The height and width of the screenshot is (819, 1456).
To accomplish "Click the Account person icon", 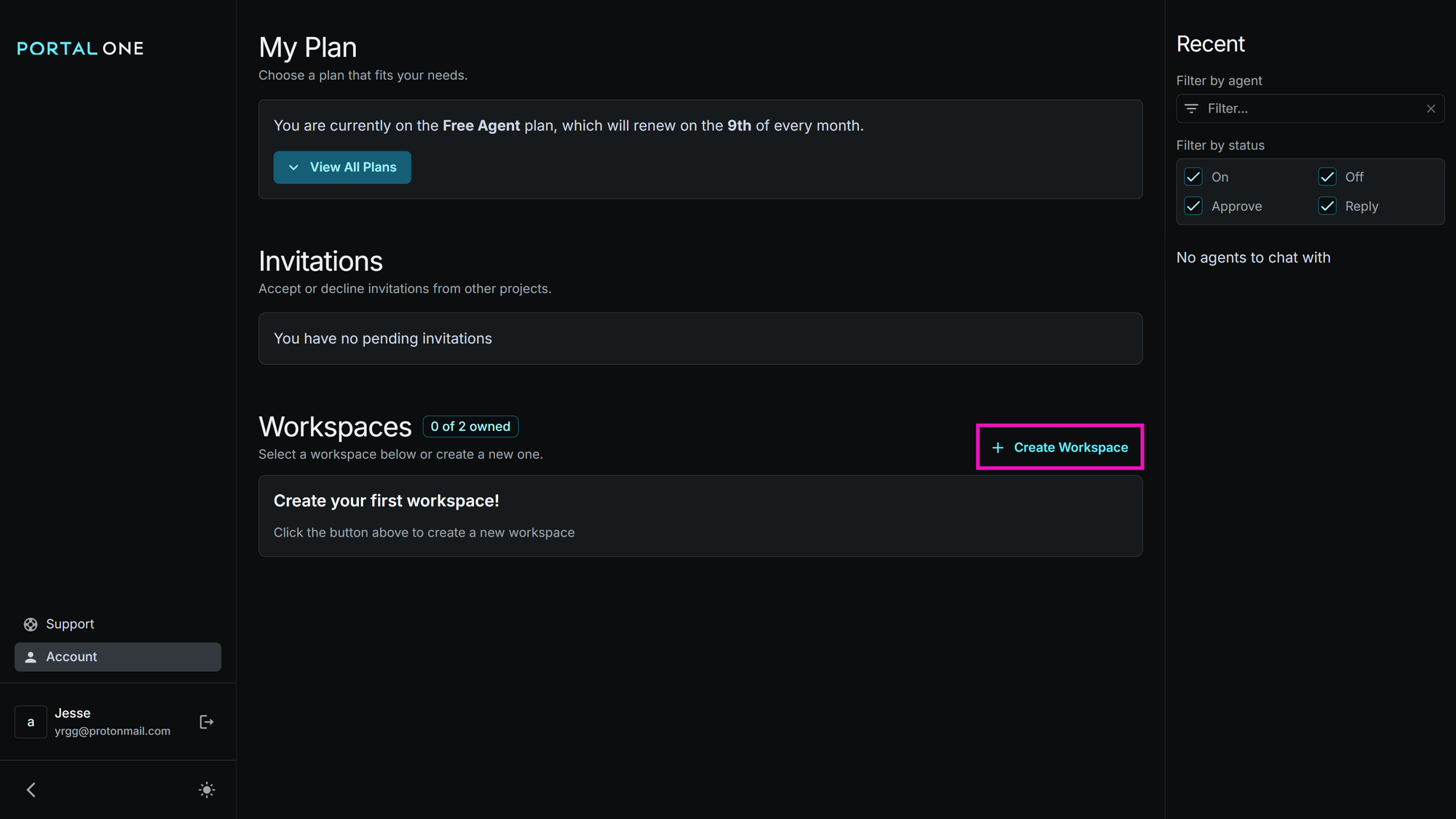I will point(31,657).
